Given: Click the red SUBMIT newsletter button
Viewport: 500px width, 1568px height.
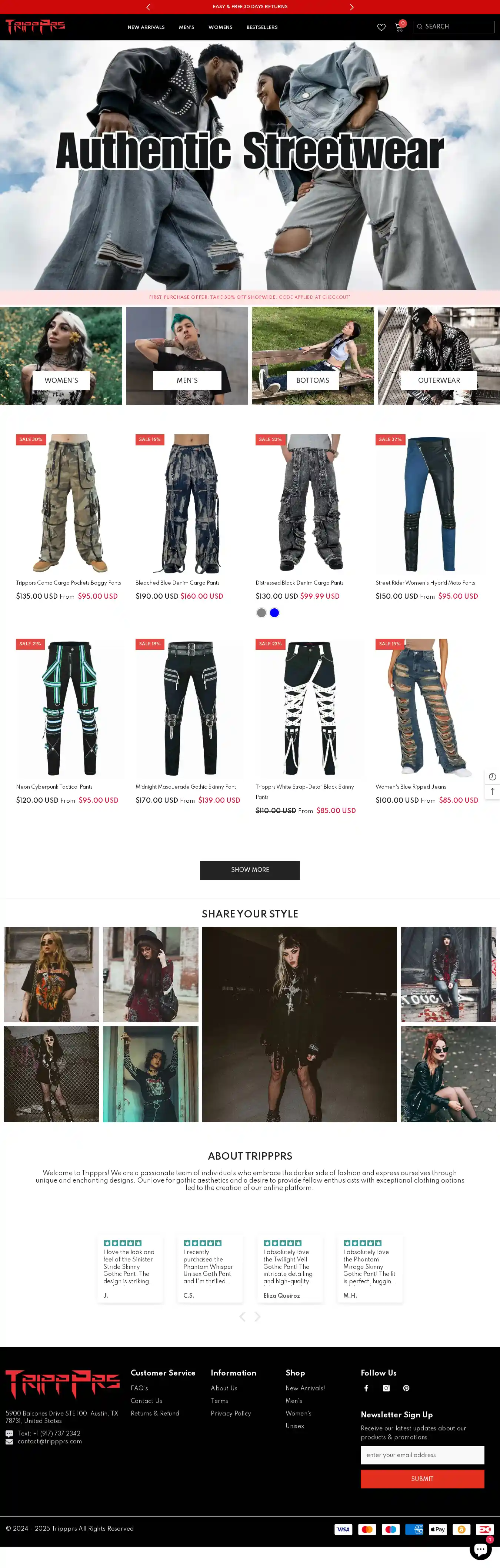Looking at the screenshot, I should [x=422, y=1478].
